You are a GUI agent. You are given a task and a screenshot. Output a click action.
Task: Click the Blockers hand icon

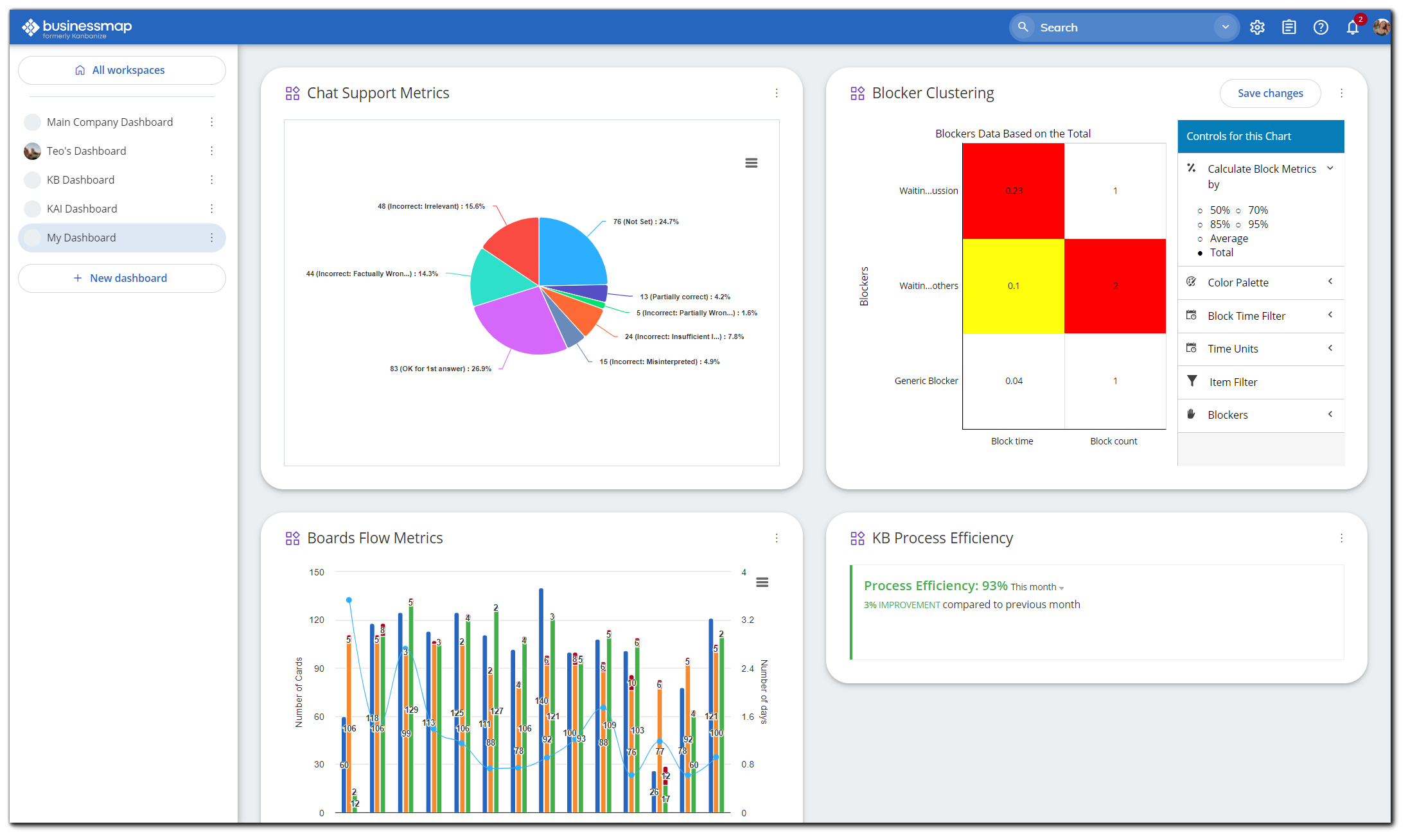[1192, 414]
